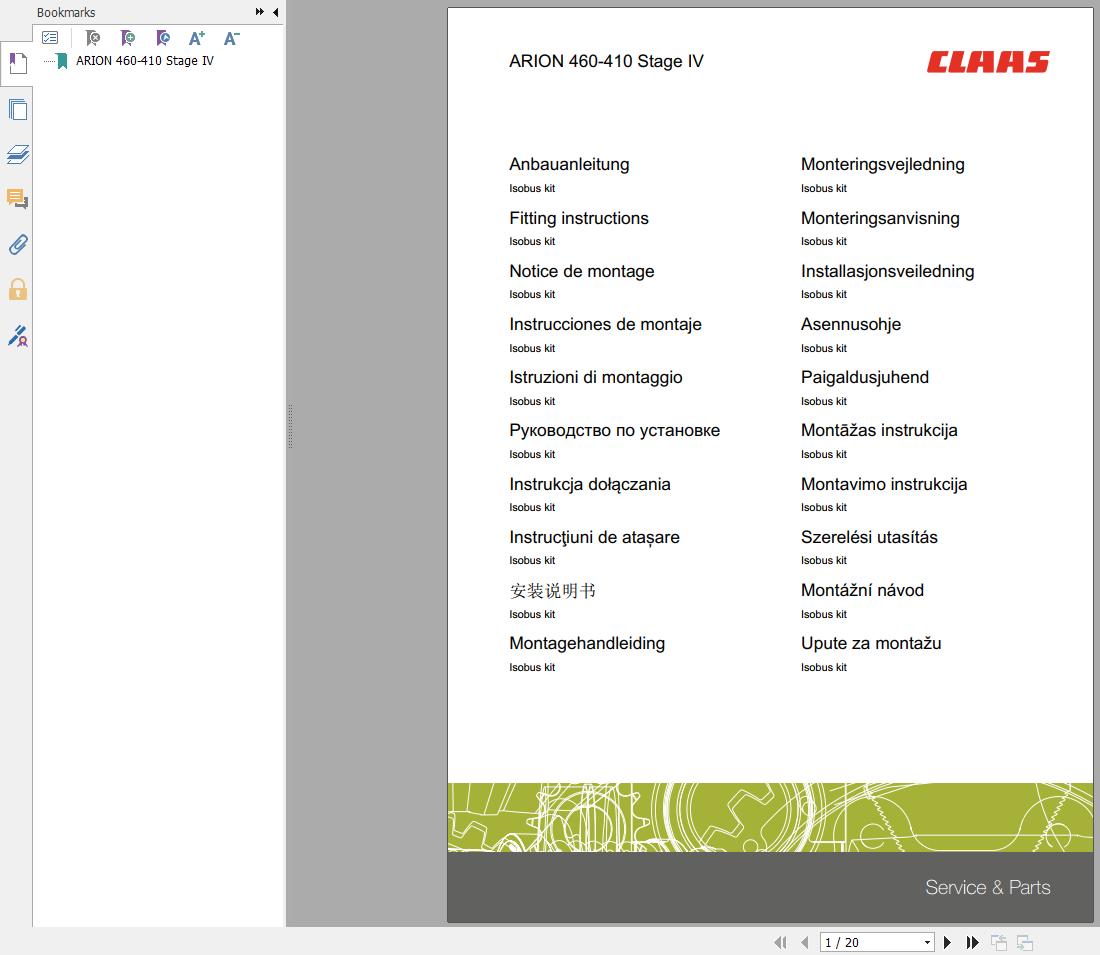The height and width of the screenshot is (955, 1100).
Task: Click the bookmark properties icon beside new bookmark
Action: point(163,37)
